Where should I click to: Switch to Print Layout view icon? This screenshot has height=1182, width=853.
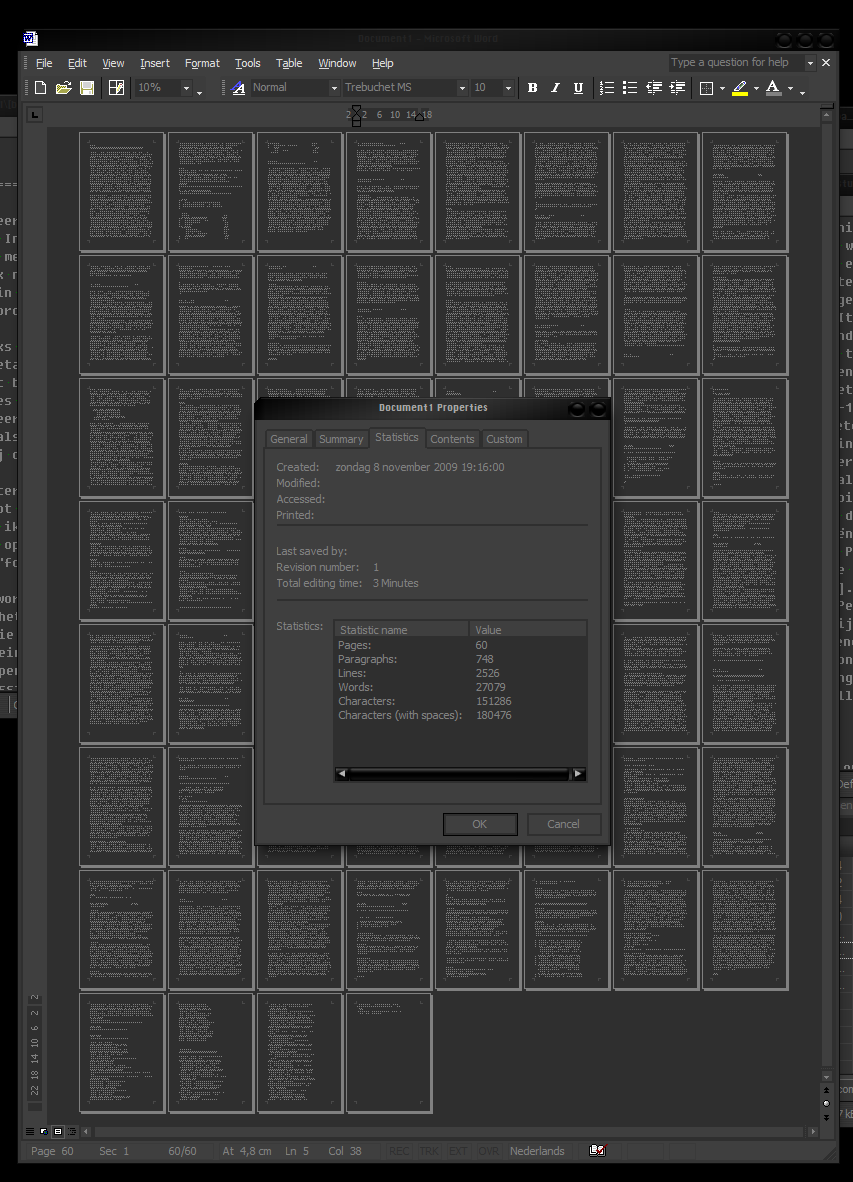pos(58,1131)
